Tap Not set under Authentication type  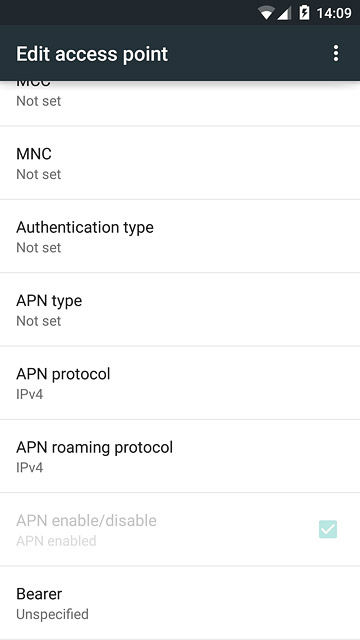[x=38, y=247]
